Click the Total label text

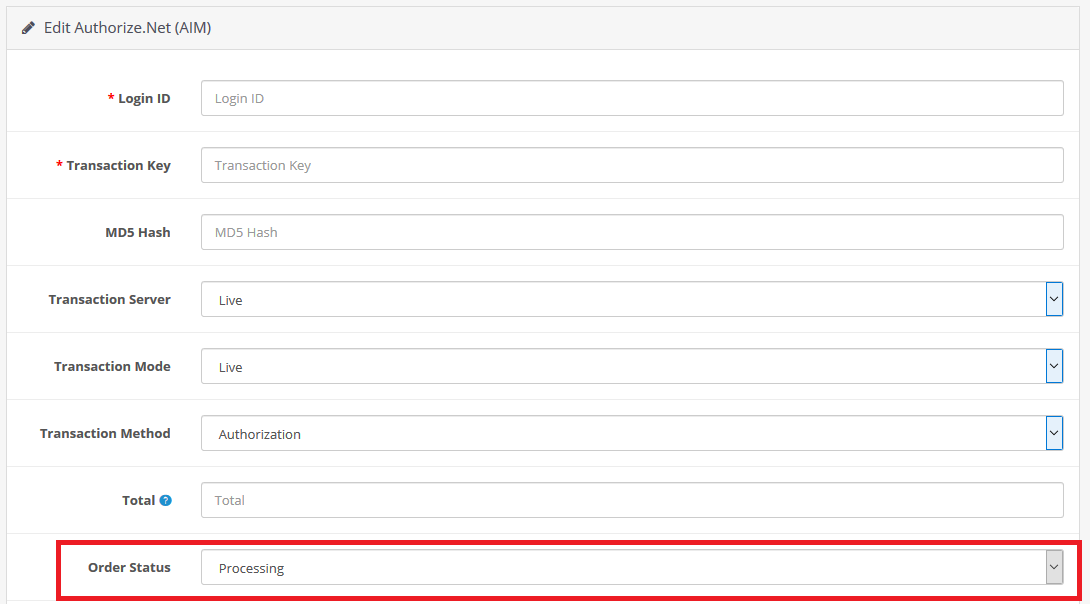point(138,500)
